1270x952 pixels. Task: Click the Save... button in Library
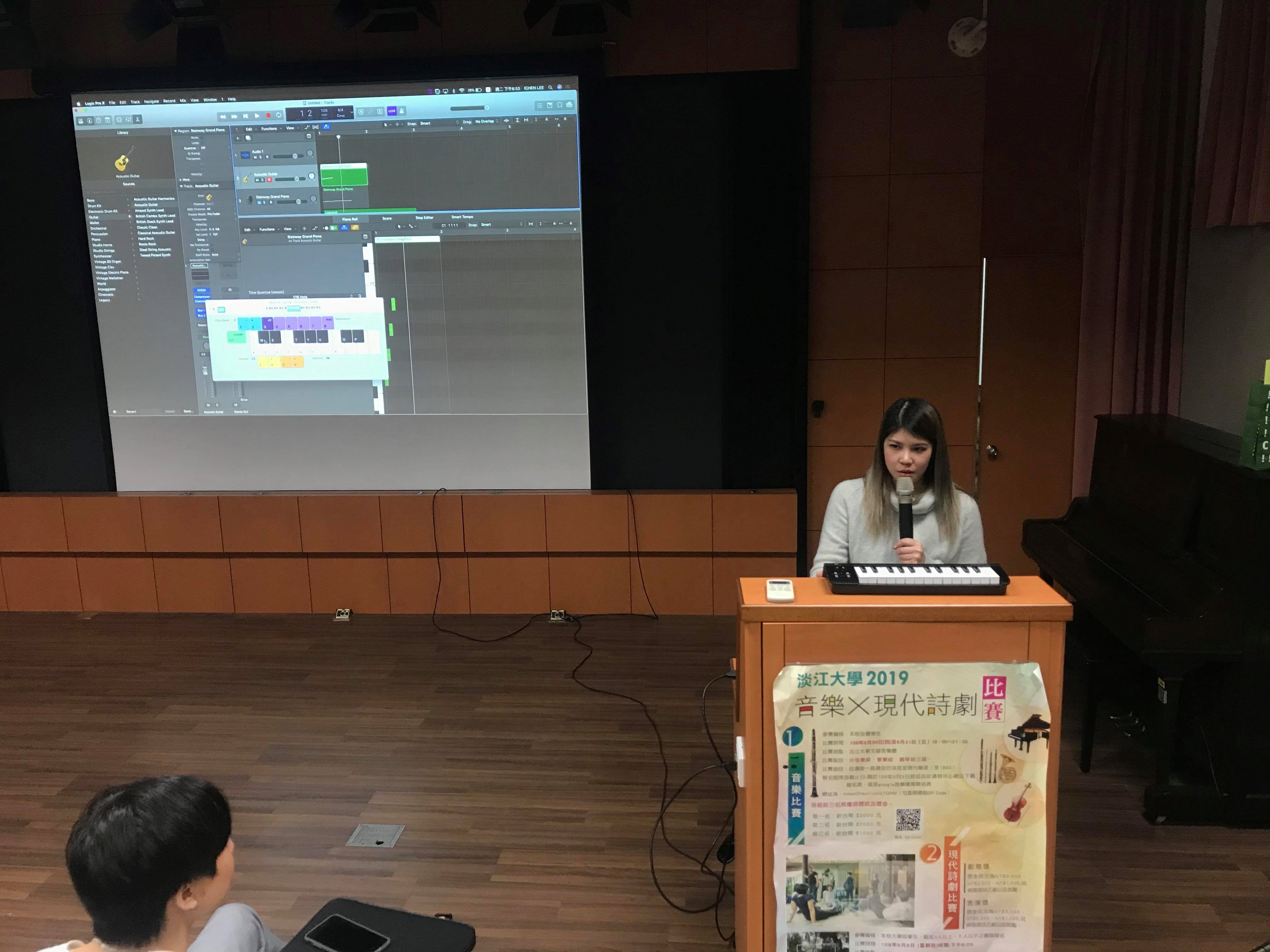(x=188, y=411)
